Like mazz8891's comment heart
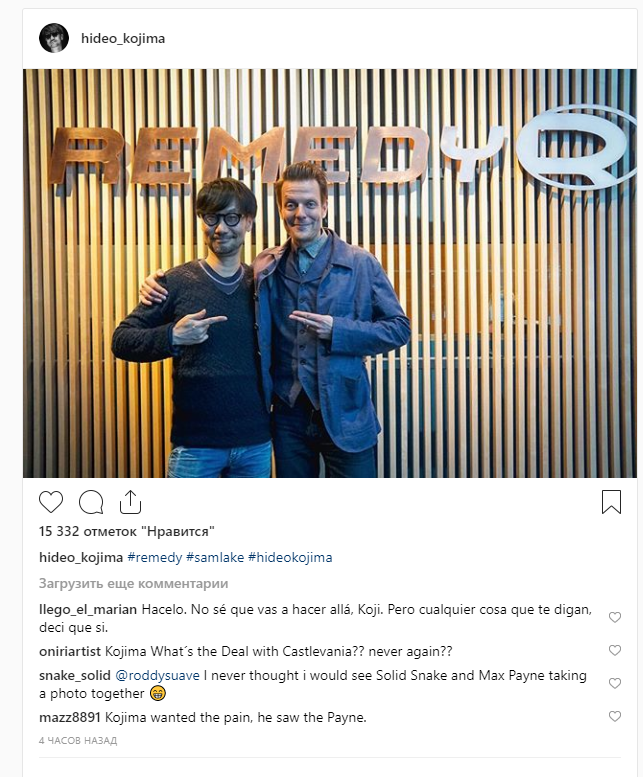Viewport: 643px width, 777px height. coord(615,716)
